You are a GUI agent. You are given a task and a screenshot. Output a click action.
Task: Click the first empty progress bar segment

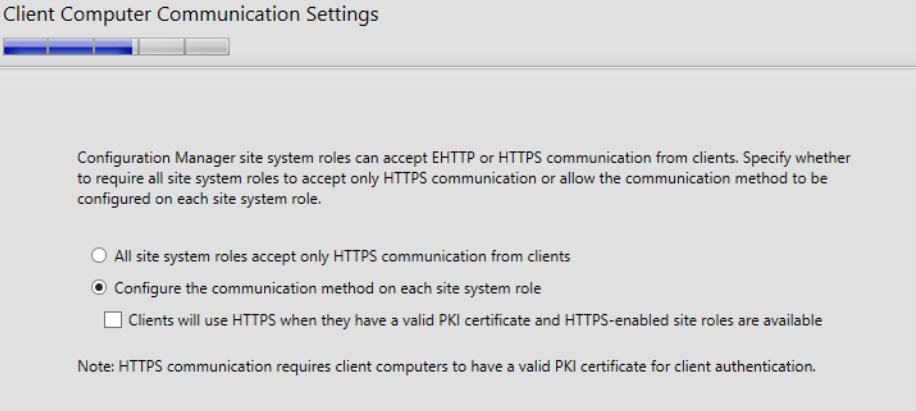pyautogui.click(x=160, y=47)
